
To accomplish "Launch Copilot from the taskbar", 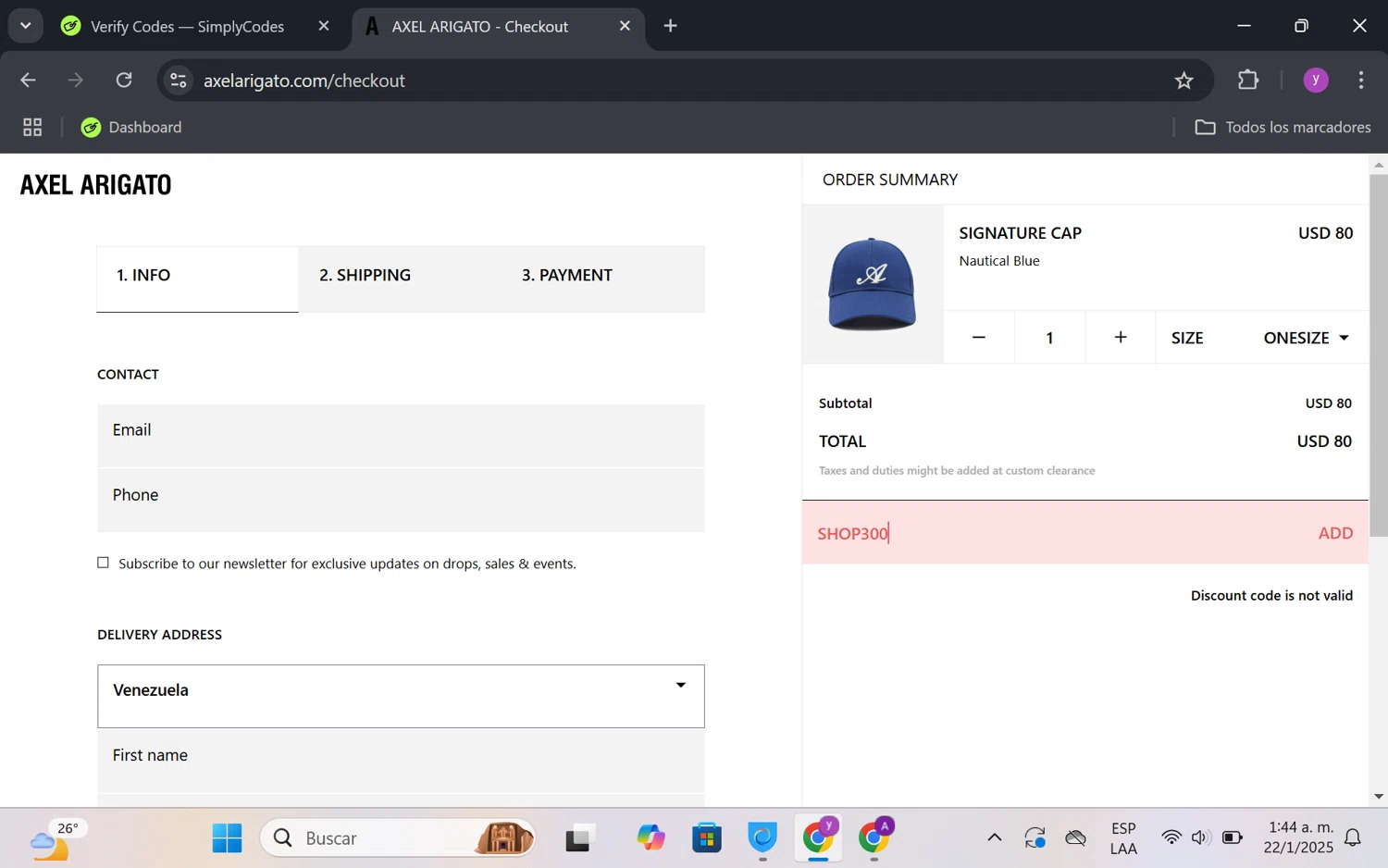I will click(651, 838).
